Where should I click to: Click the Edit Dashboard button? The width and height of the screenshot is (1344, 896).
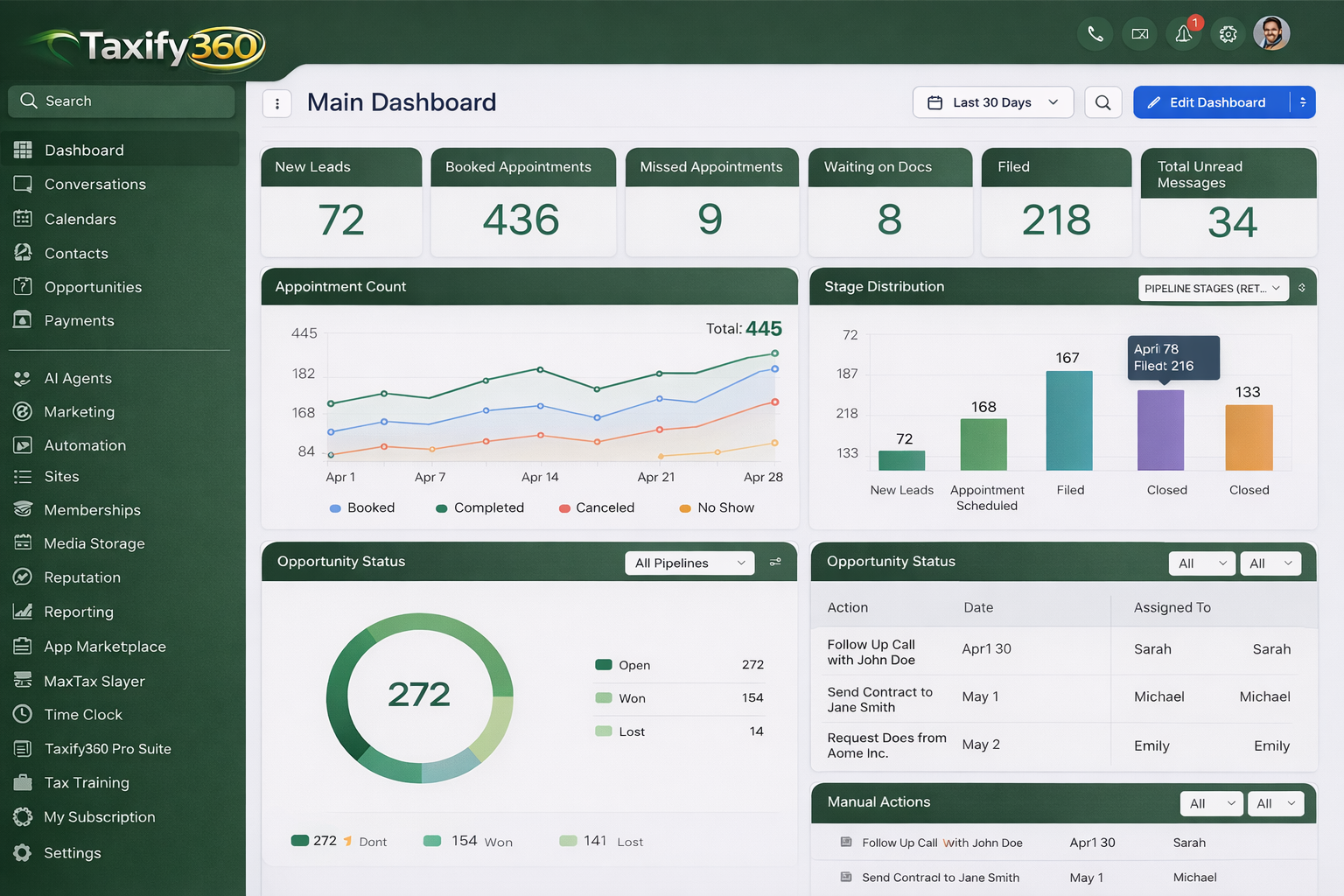1214,102
